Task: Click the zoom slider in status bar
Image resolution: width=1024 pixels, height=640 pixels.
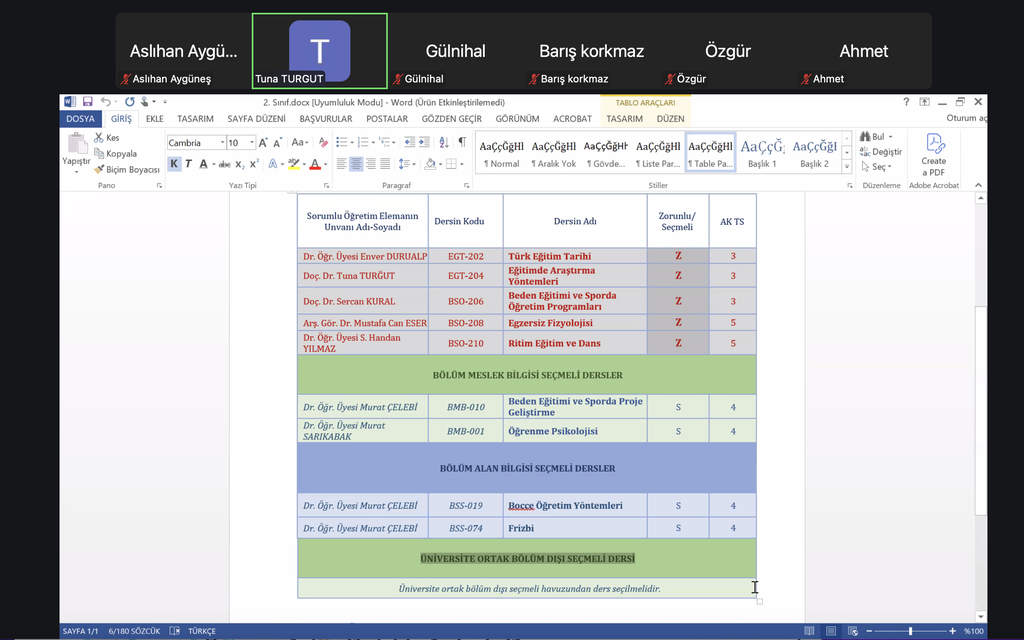Action: 910,632
